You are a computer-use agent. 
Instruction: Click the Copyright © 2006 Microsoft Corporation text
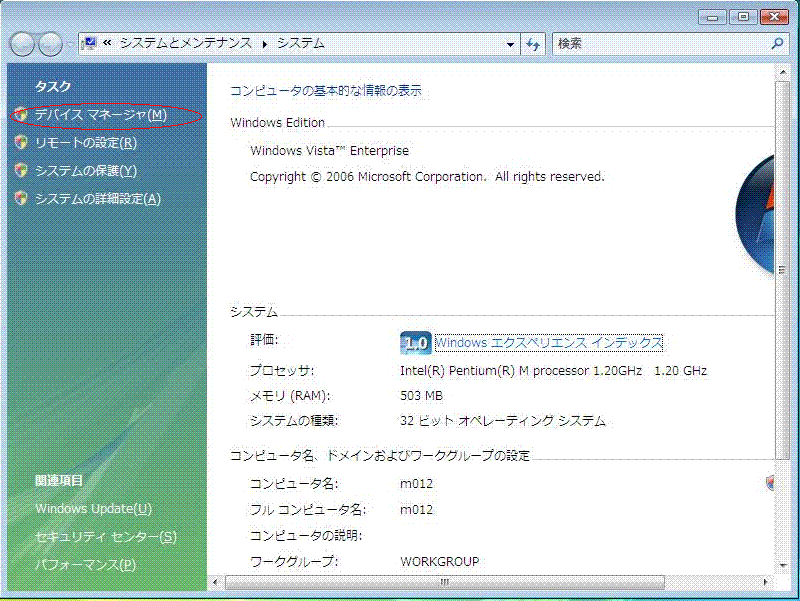click(x=427, y=177)
